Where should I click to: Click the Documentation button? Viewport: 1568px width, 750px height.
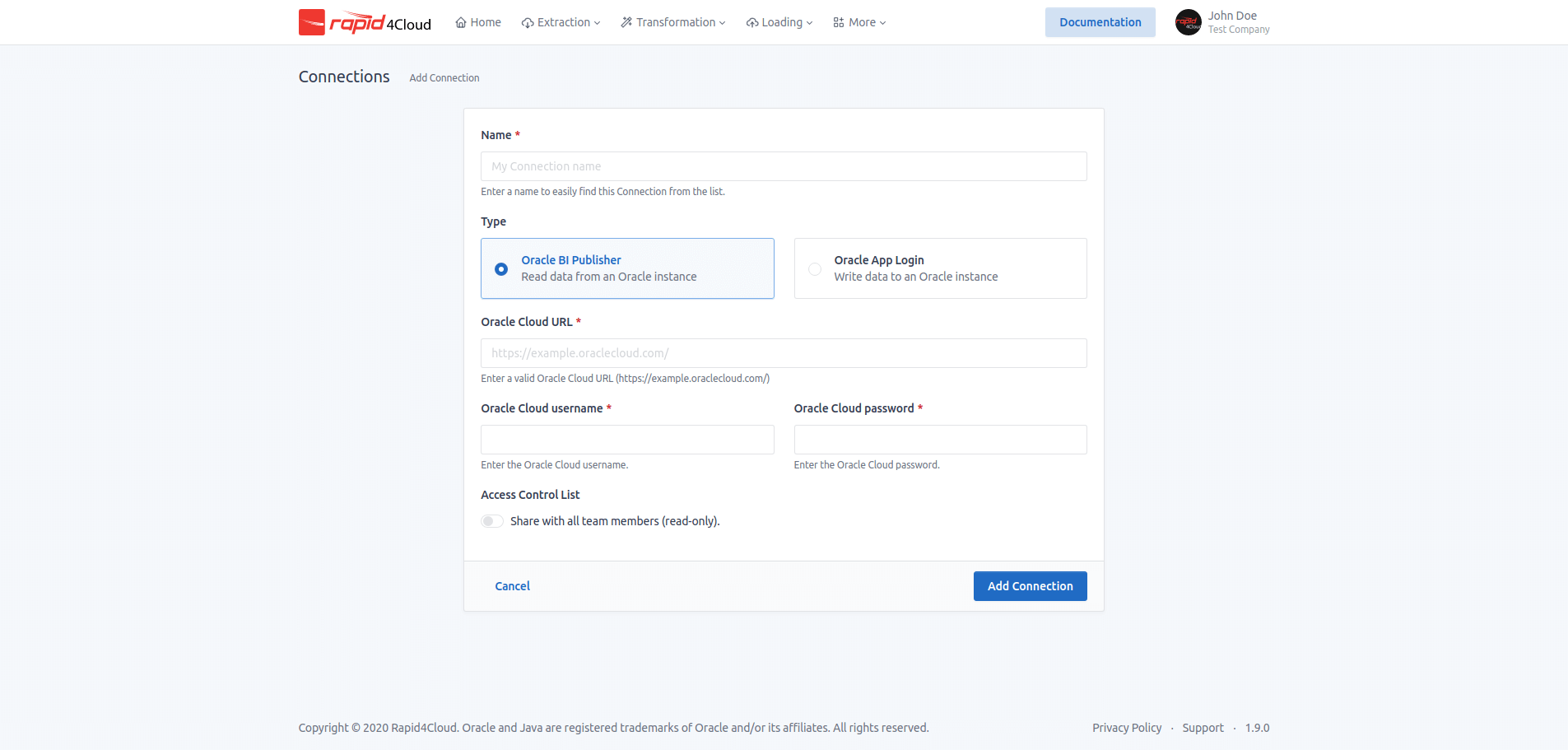pyautogui.click(x=1100, y=22)
